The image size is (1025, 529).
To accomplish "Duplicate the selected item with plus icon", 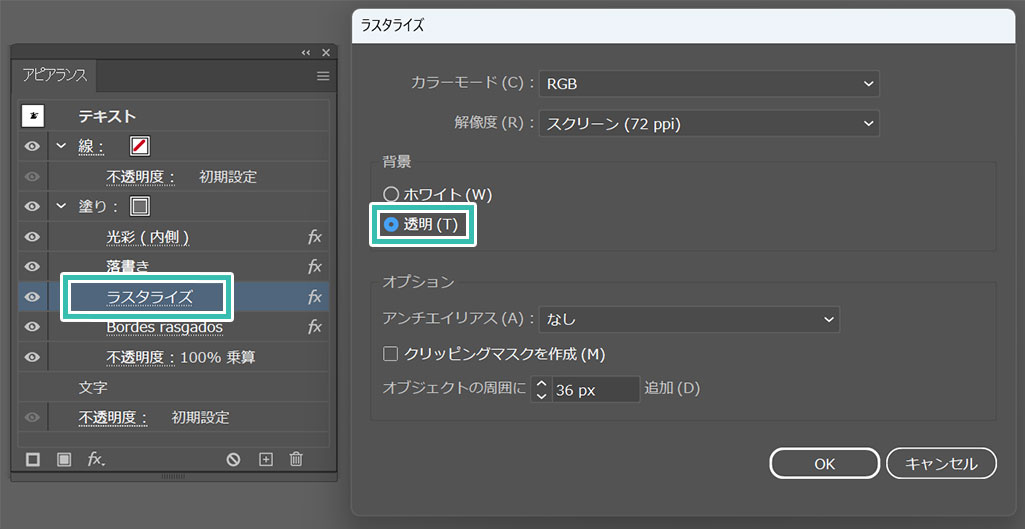I will (x=265, y=459).
